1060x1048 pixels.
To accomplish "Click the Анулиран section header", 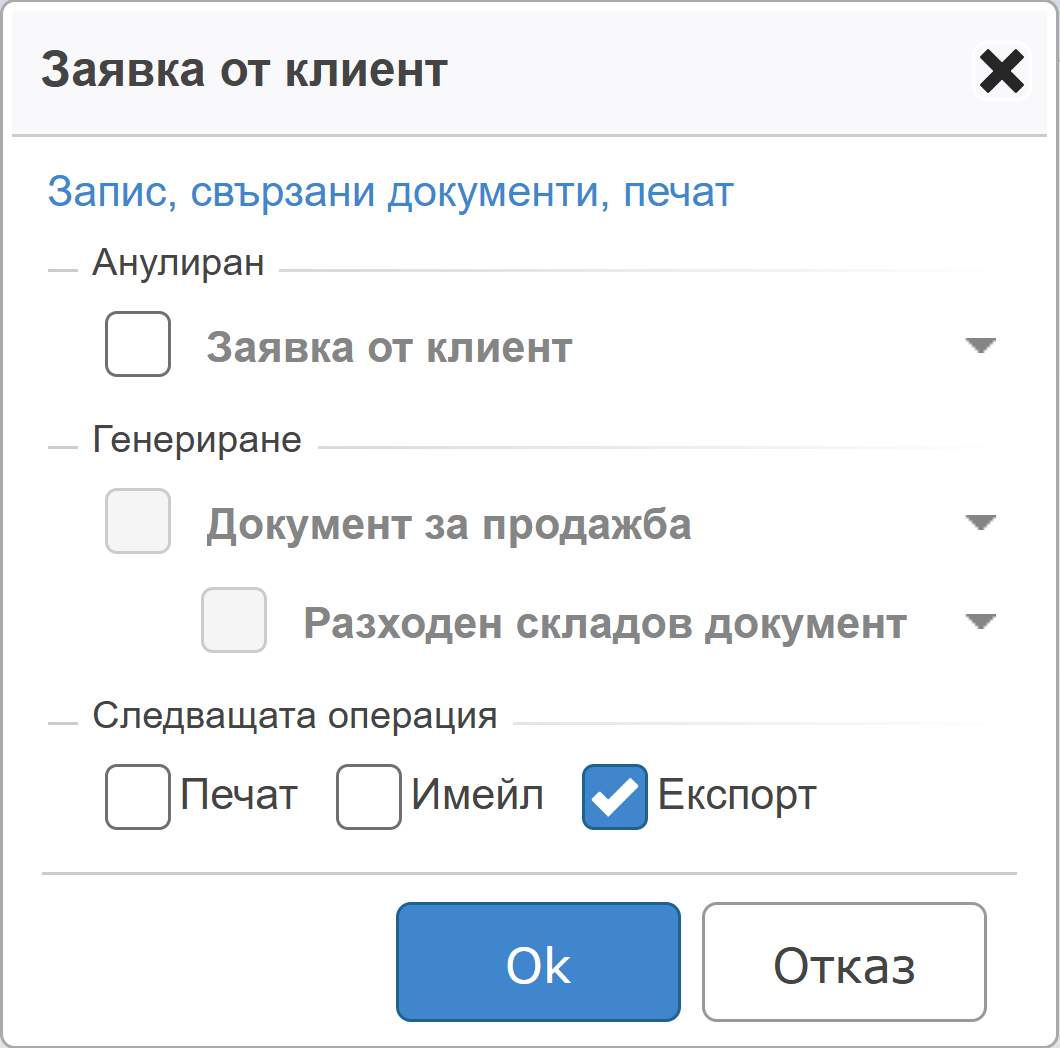I will click(x=178, y=263).
